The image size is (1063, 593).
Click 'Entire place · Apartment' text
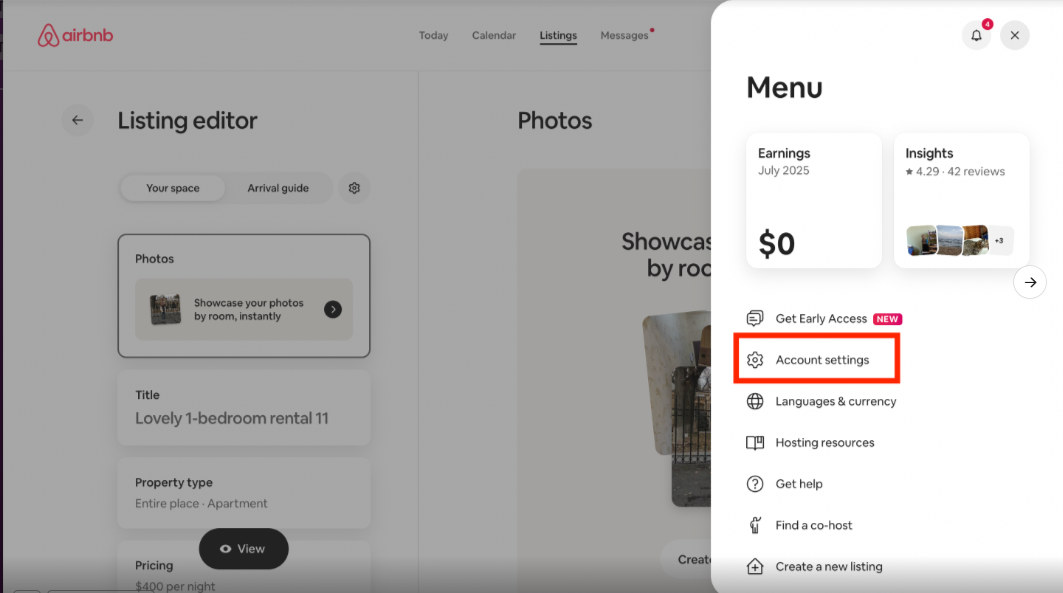[201, 504]
